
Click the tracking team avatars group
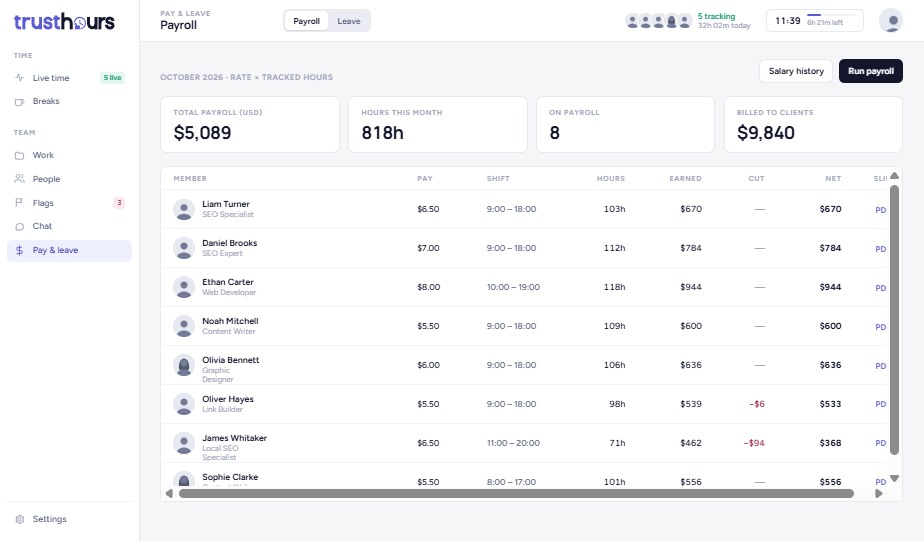658,21
